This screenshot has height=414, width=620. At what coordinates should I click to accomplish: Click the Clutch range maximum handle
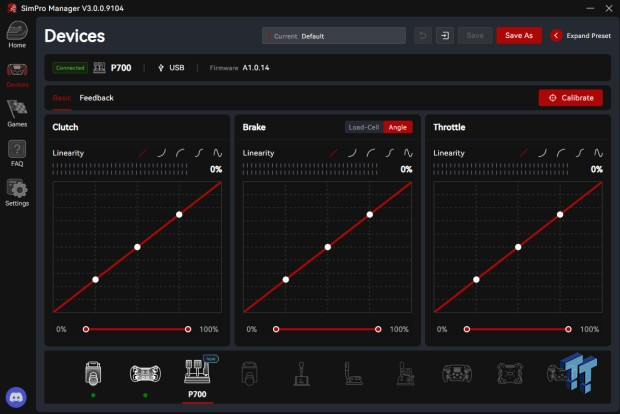click(x=188, y=329)
